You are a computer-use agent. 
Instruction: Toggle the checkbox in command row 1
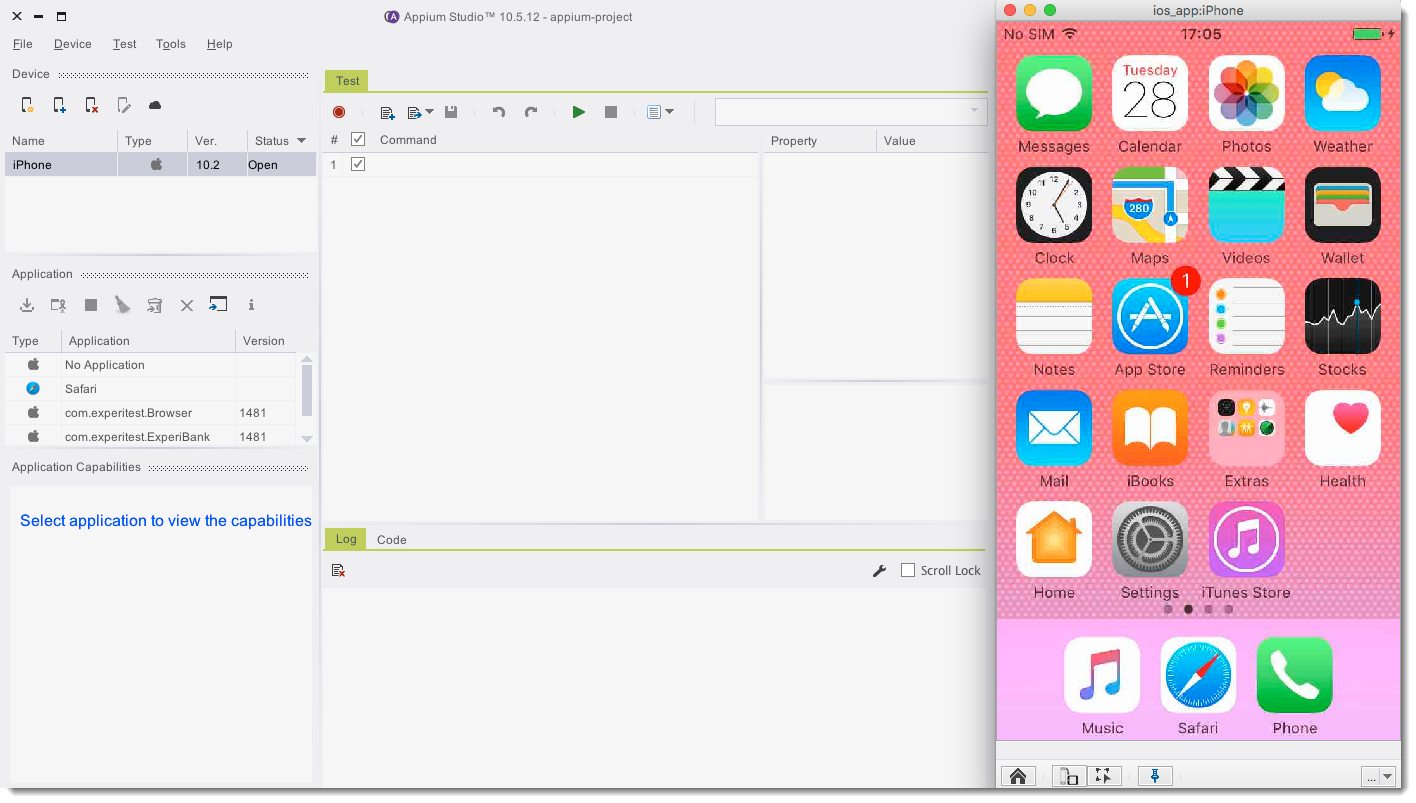pyautogui.click(x=358, y=164)
